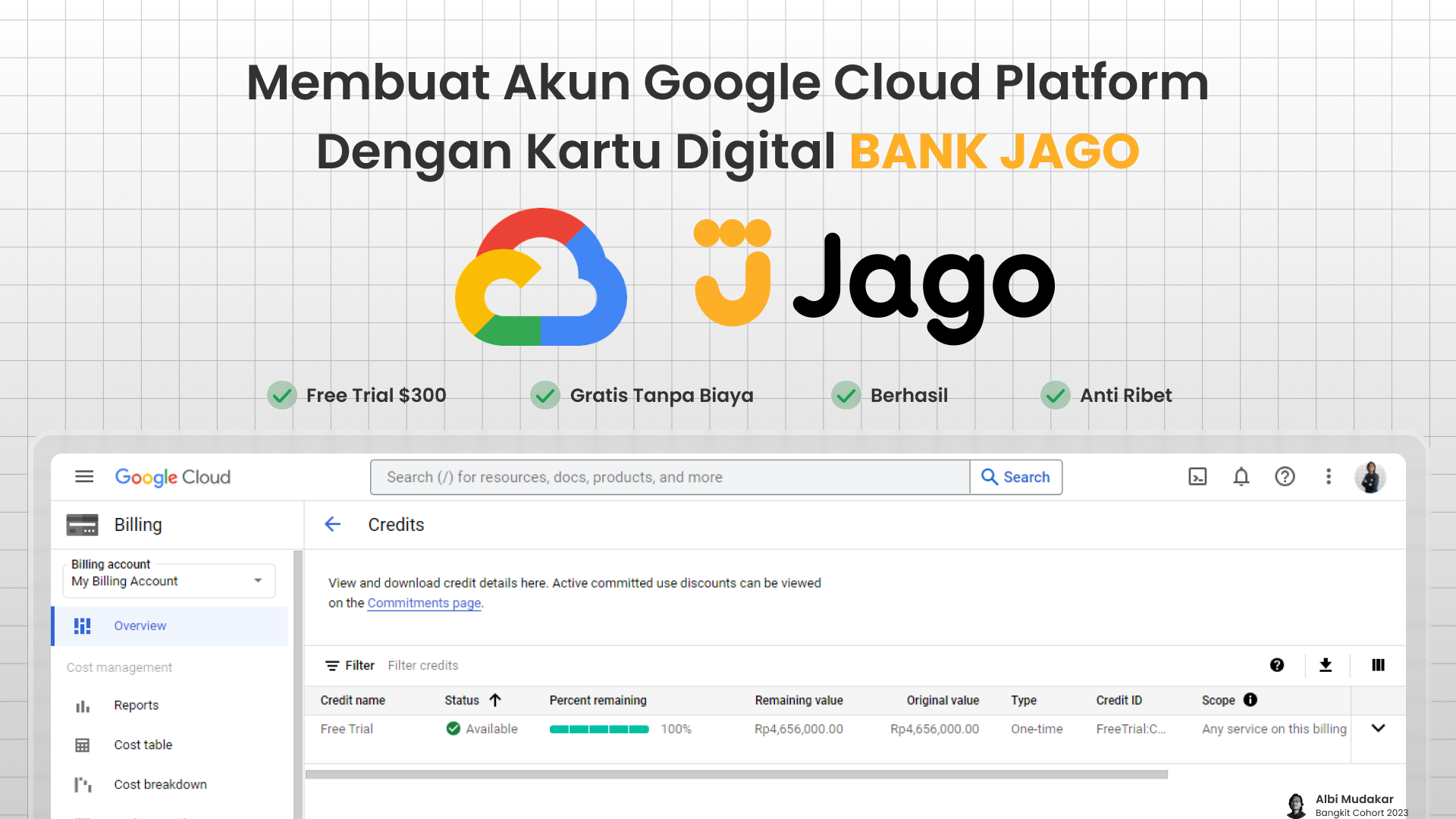Click the Free Trial credit name
Image resolution: width=1456 pixels, height=819 pixels.
tap(347, 729)
